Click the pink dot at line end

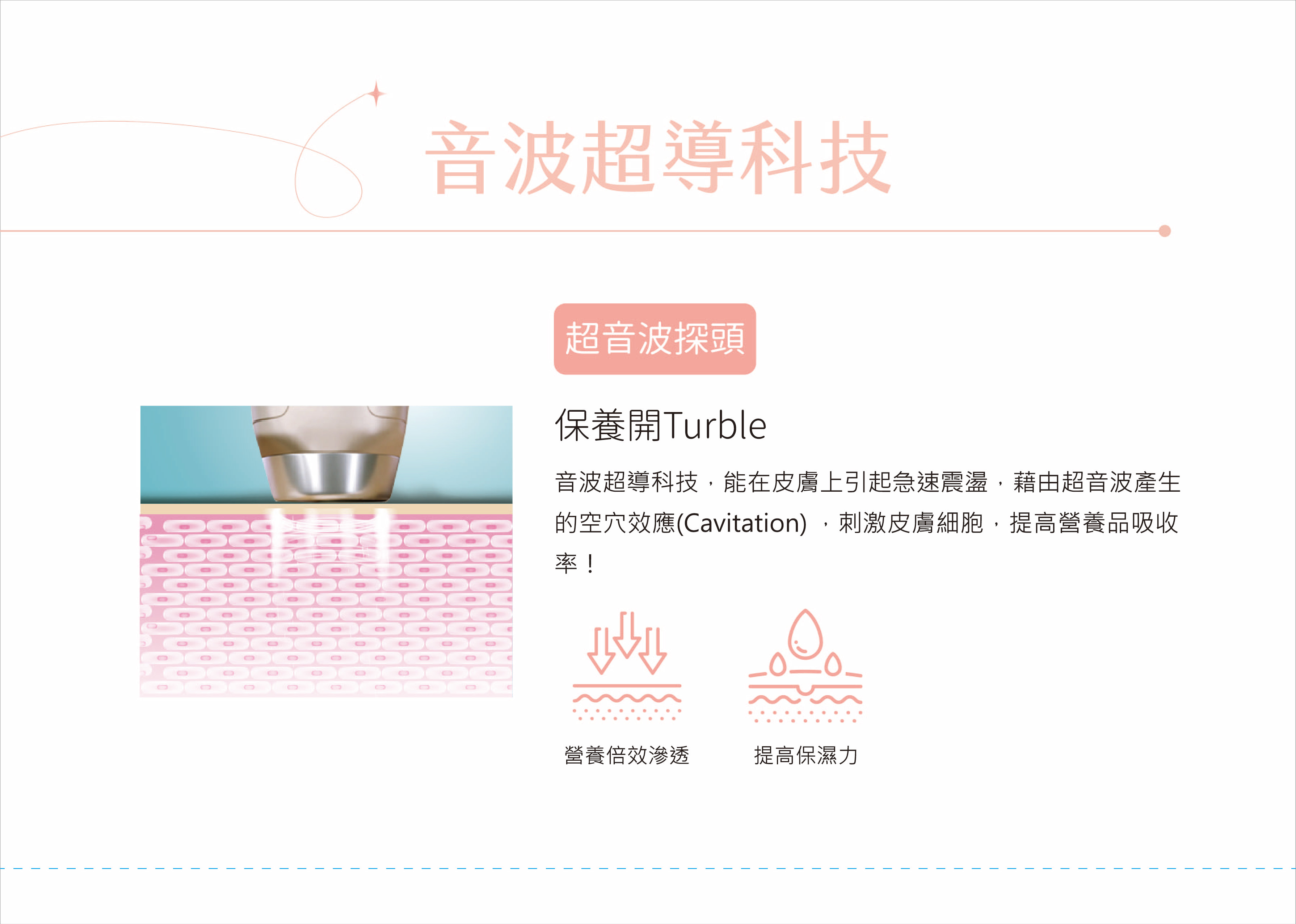pyautogui.click(x=1165, y=231)
